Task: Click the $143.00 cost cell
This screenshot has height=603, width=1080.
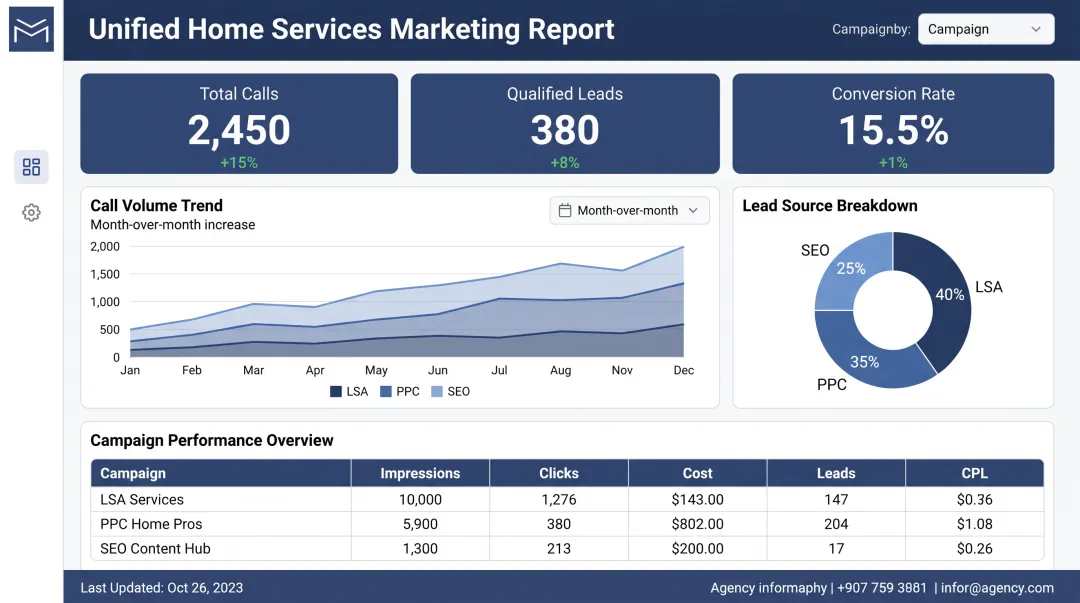Action: (x=698, y=500)
